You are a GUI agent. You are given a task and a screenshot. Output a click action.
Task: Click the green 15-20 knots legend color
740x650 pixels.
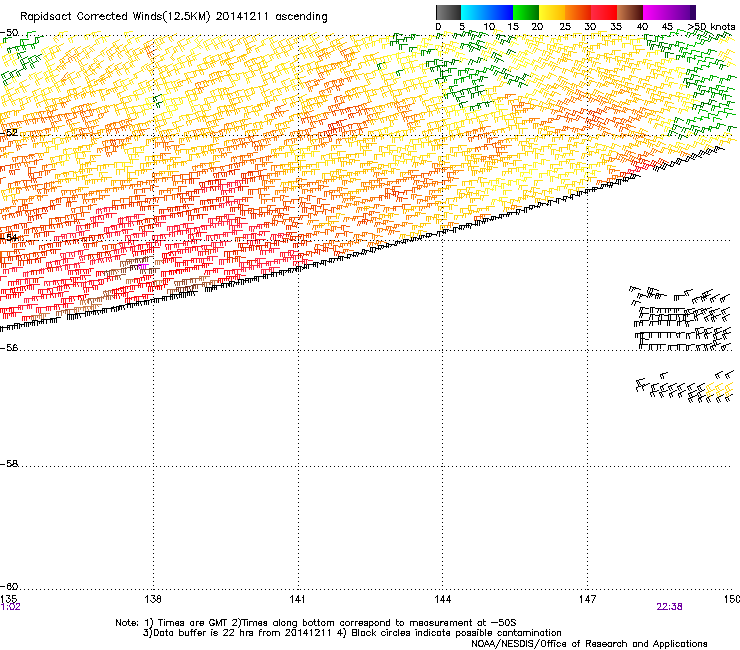pos(526,12)
